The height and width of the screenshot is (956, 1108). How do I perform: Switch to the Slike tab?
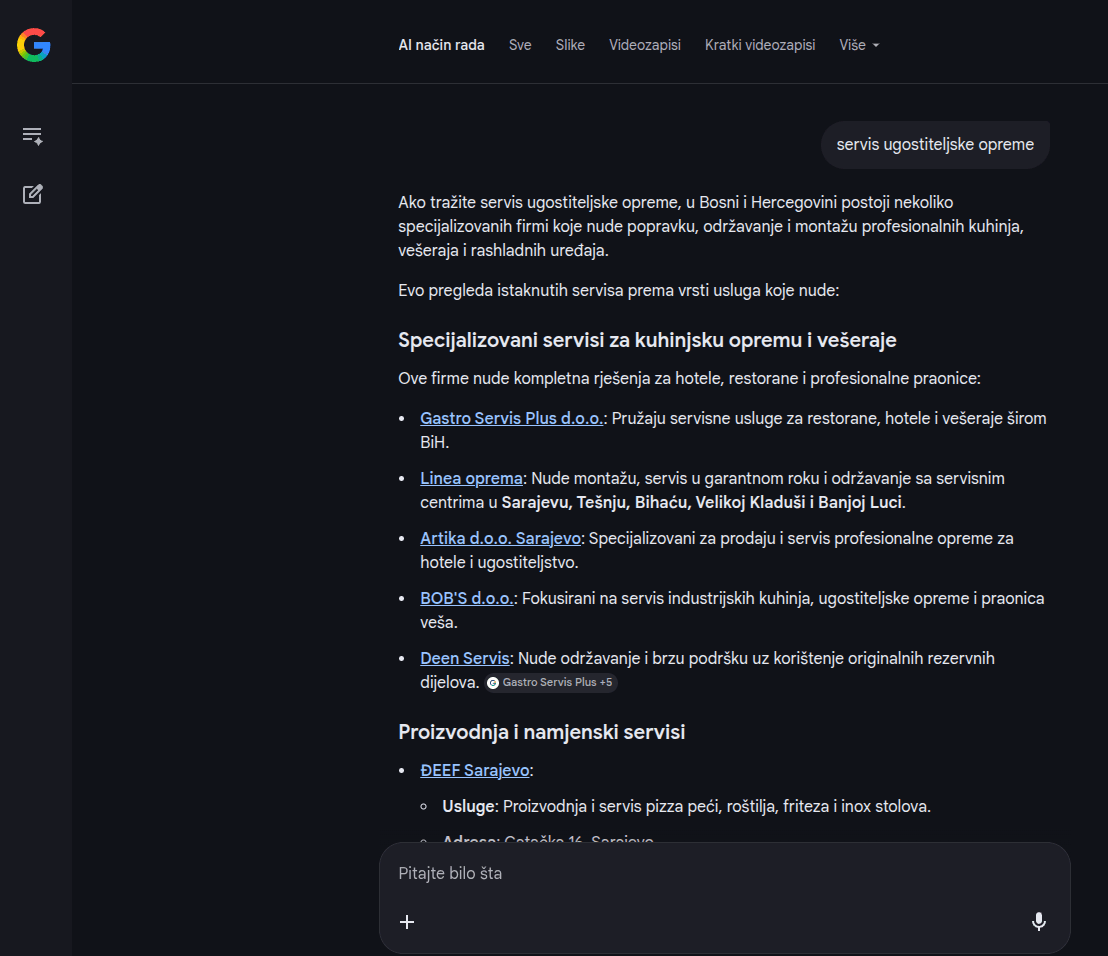click(570, 45)
